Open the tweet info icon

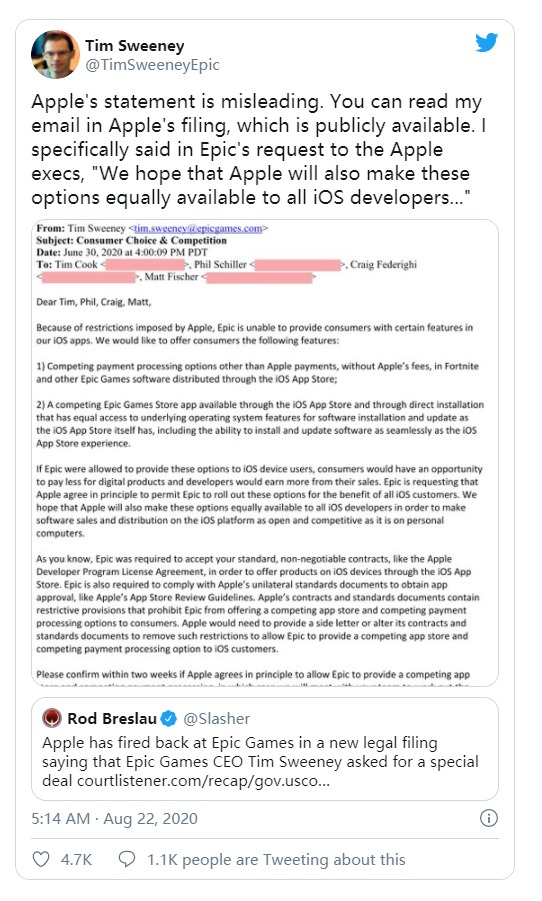[489, 818]
